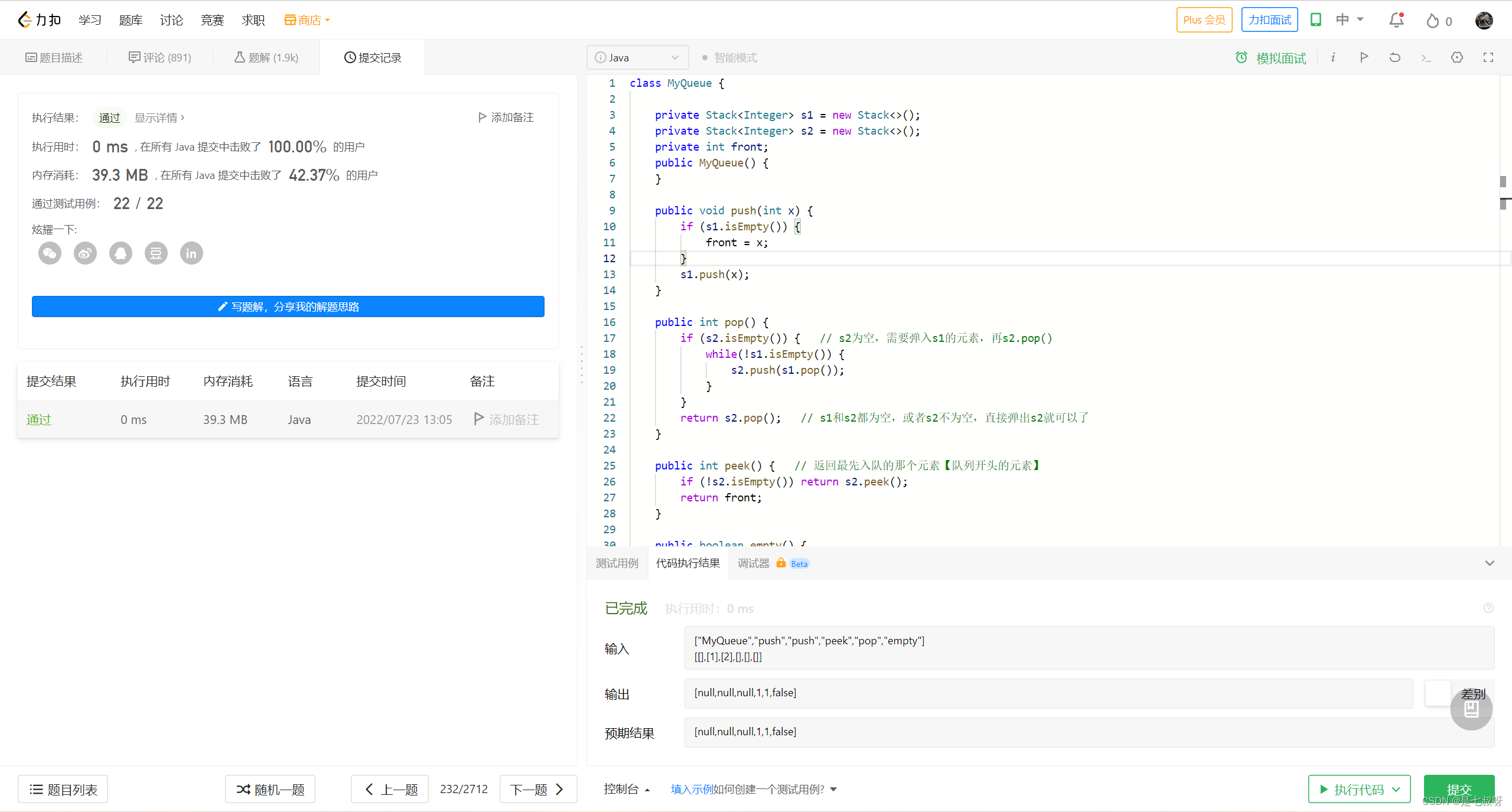The width and height of the screenshot is (1512, 812).
Task: Share result via Weibo icon
Action: [85, 253]
